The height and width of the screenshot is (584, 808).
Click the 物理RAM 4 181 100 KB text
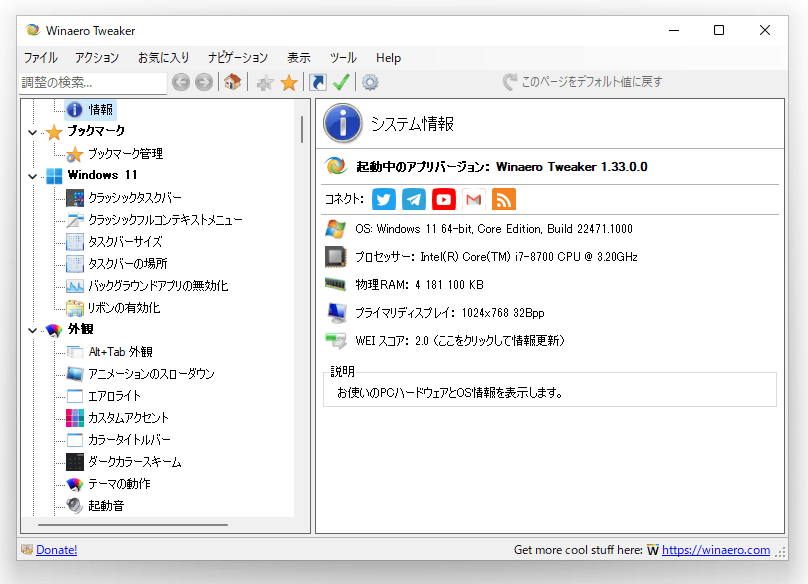(x=419, y=285)
